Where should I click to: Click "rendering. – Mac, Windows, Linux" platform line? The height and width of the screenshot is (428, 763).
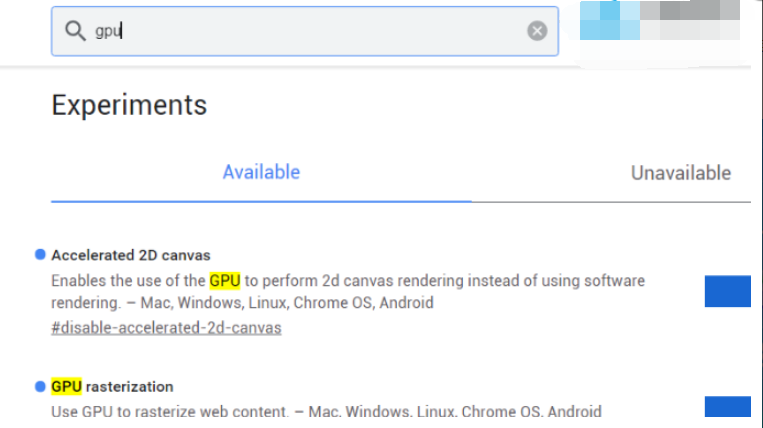point(242,303)
